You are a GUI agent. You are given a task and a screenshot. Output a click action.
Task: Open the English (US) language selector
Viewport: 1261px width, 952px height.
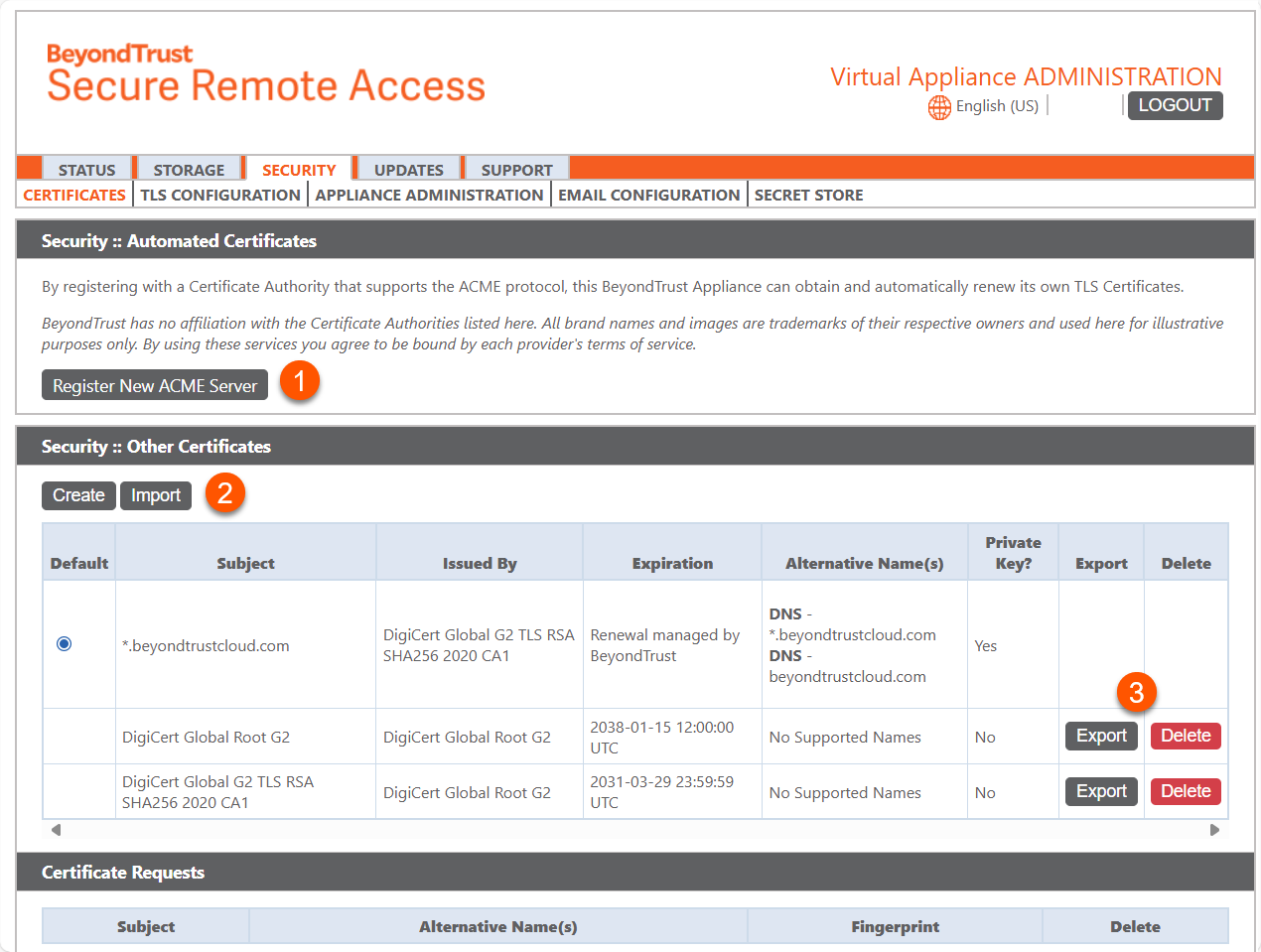[x=997, y=106]
